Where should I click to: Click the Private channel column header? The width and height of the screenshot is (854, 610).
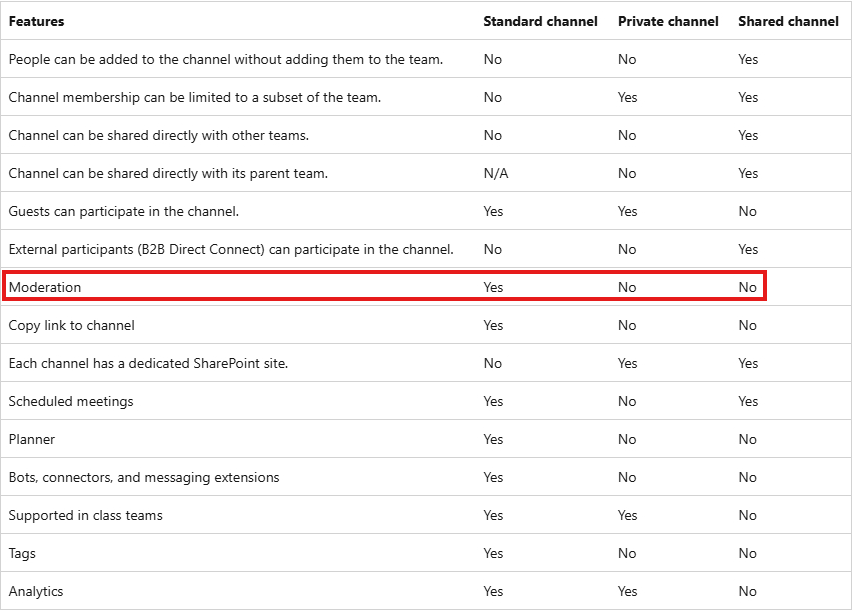point(668,21)
